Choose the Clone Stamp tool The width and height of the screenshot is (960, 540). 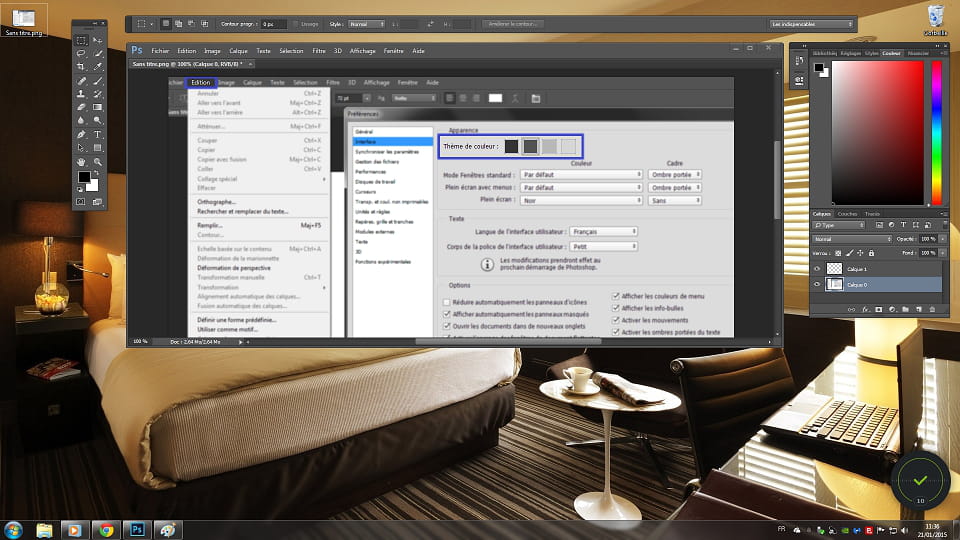tap(82, 94)
